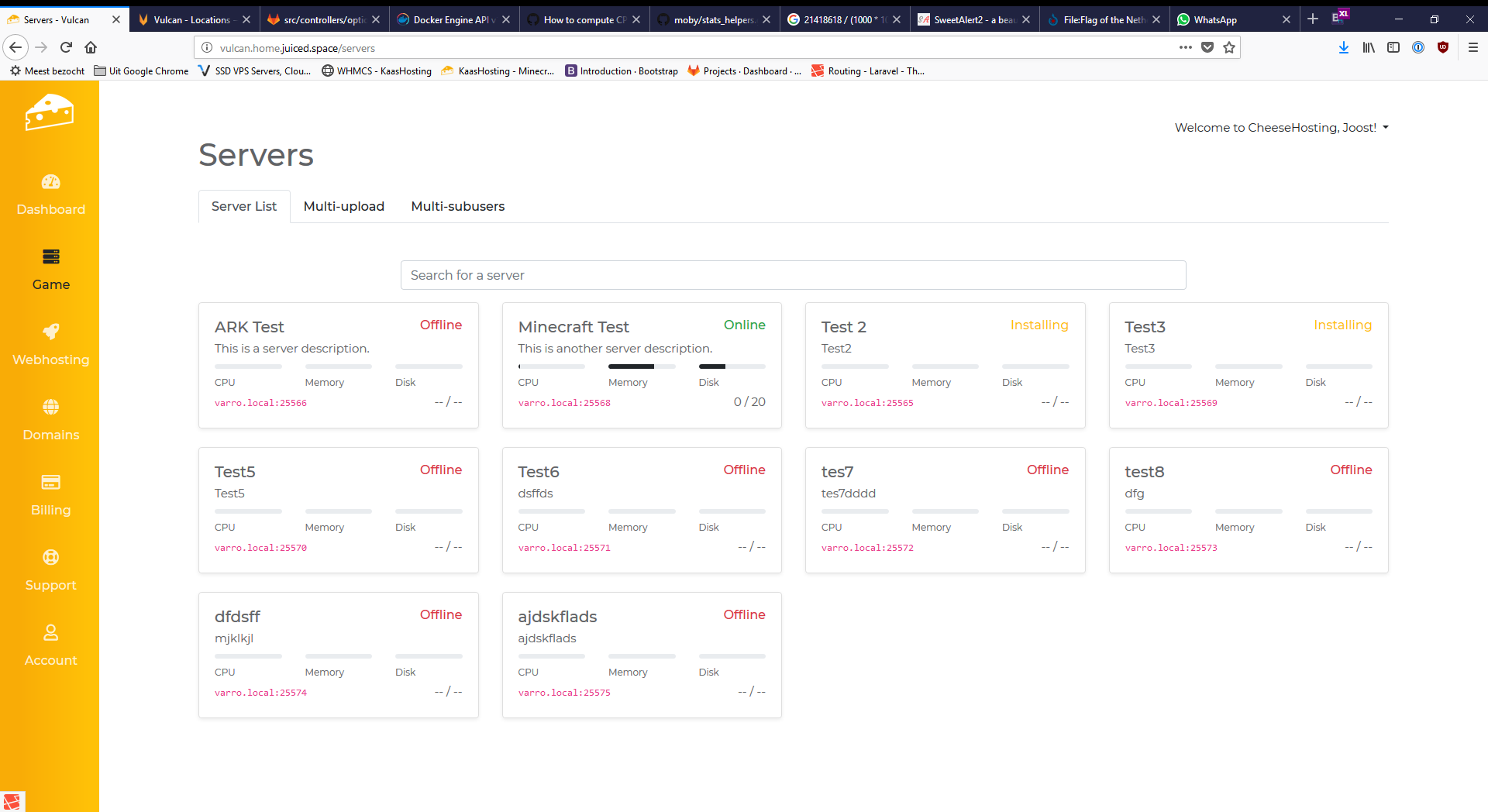Open the ARK Test server card

[x=250, y=327]
